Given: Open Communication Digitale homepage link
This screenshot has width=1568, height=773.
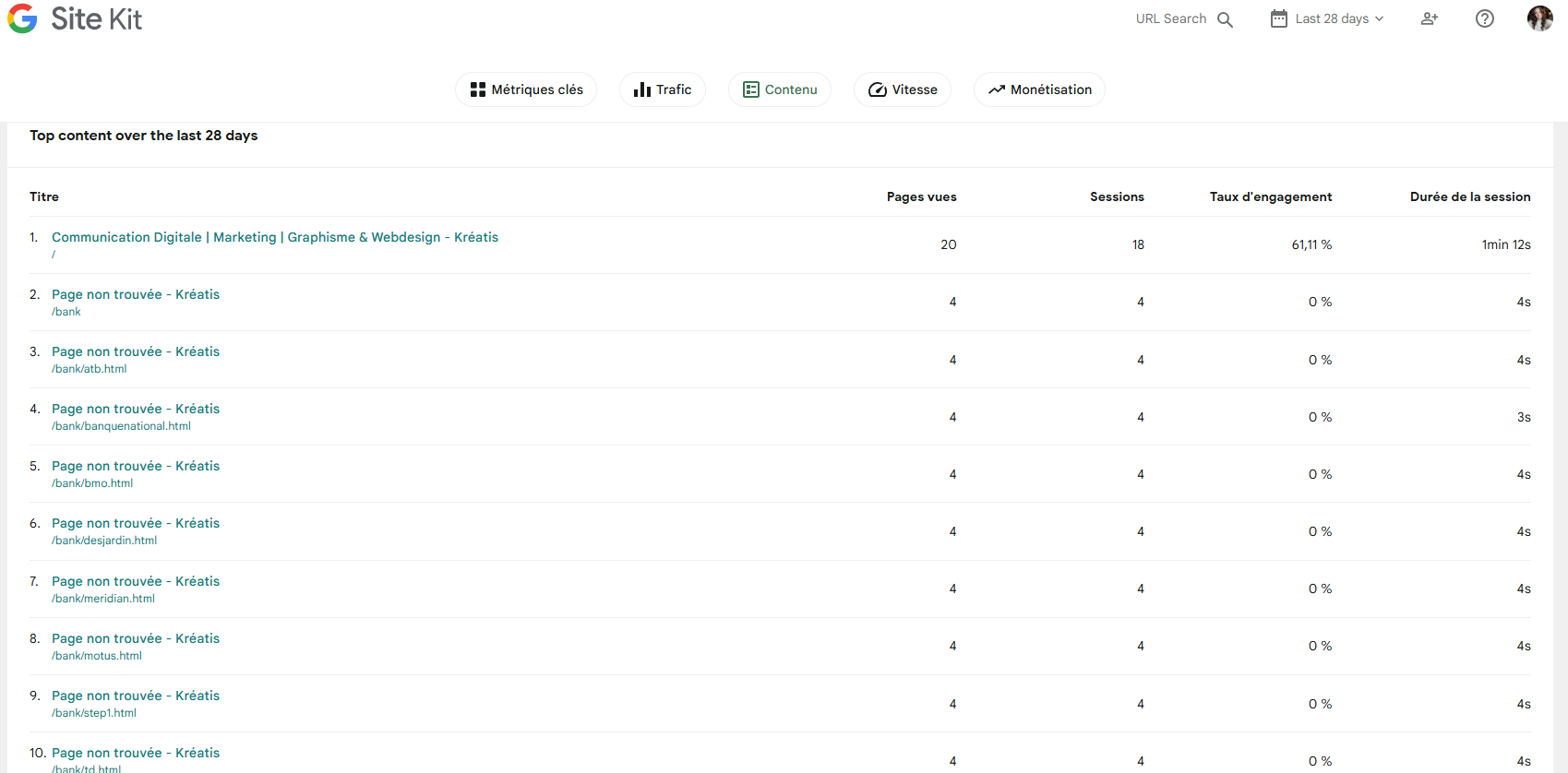Looking at the screenshot, I should 274,237.
